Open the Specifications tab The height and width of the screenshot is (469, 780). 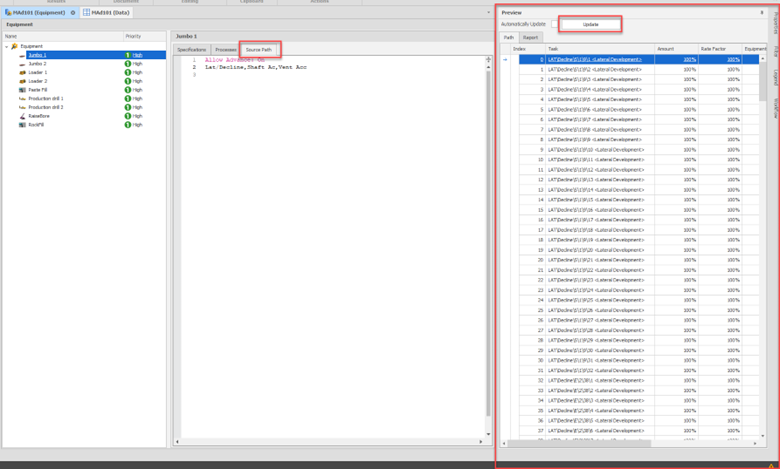click(x=191, y=49)
